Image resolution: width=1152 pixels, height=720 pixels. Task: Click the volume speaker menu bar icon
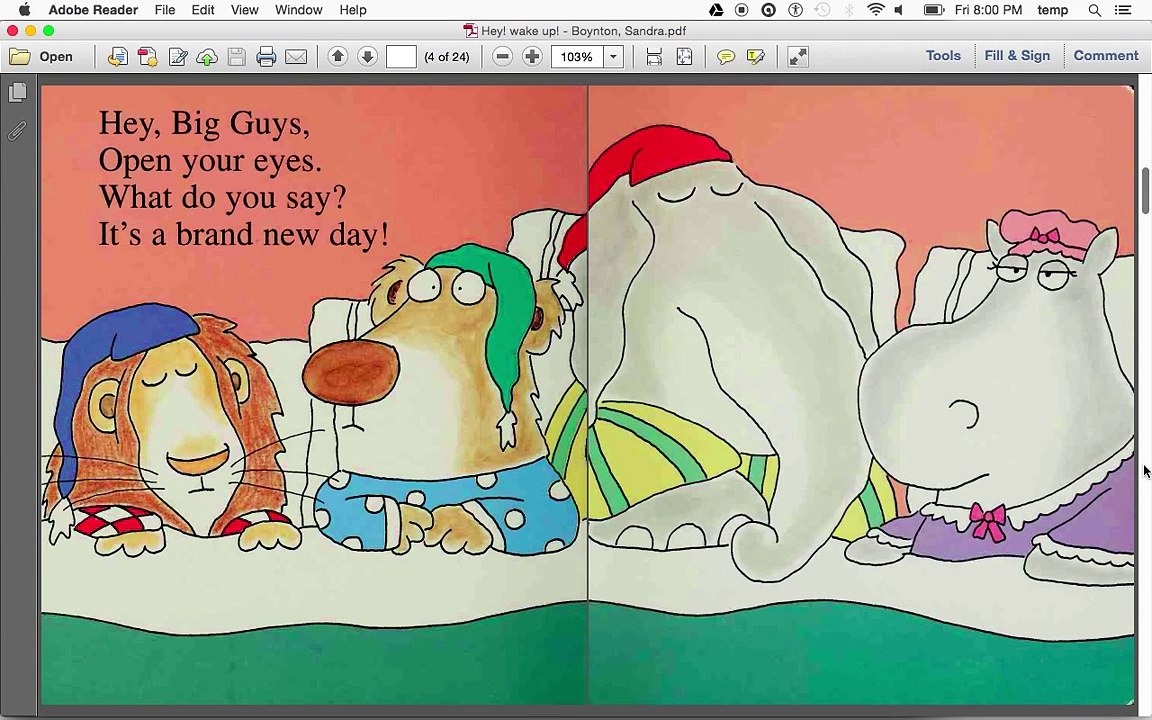click(899, 10)
